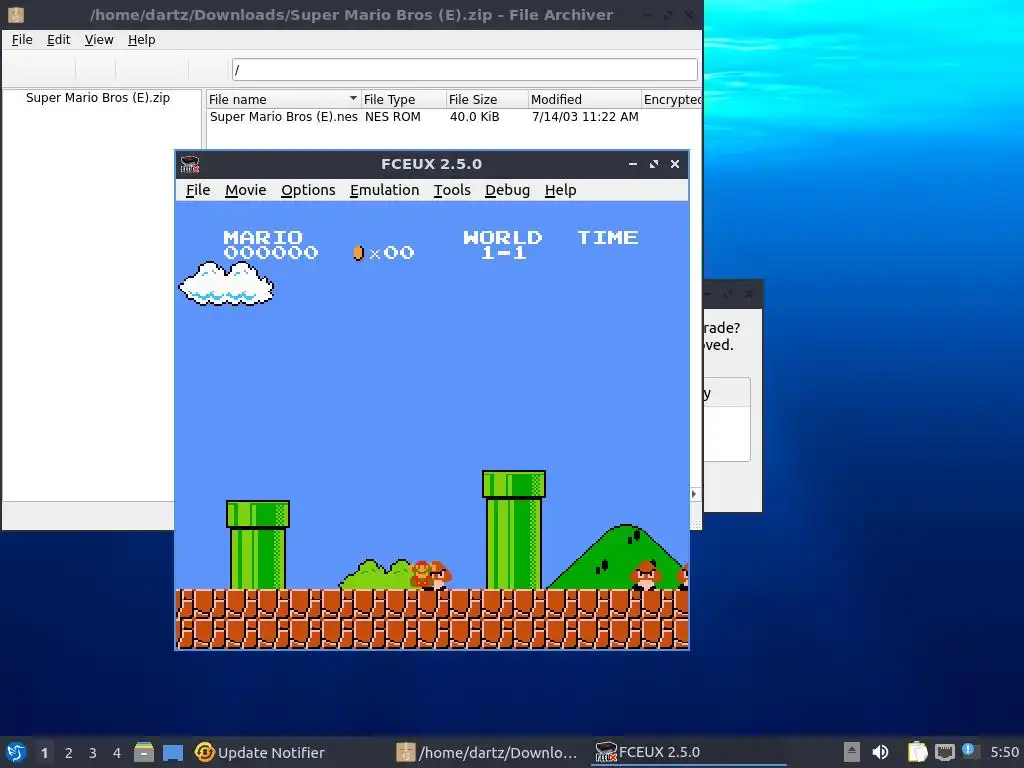
Task: Open the FCEUX File menu
Action: pyautogui.click(x=198, y=190)
